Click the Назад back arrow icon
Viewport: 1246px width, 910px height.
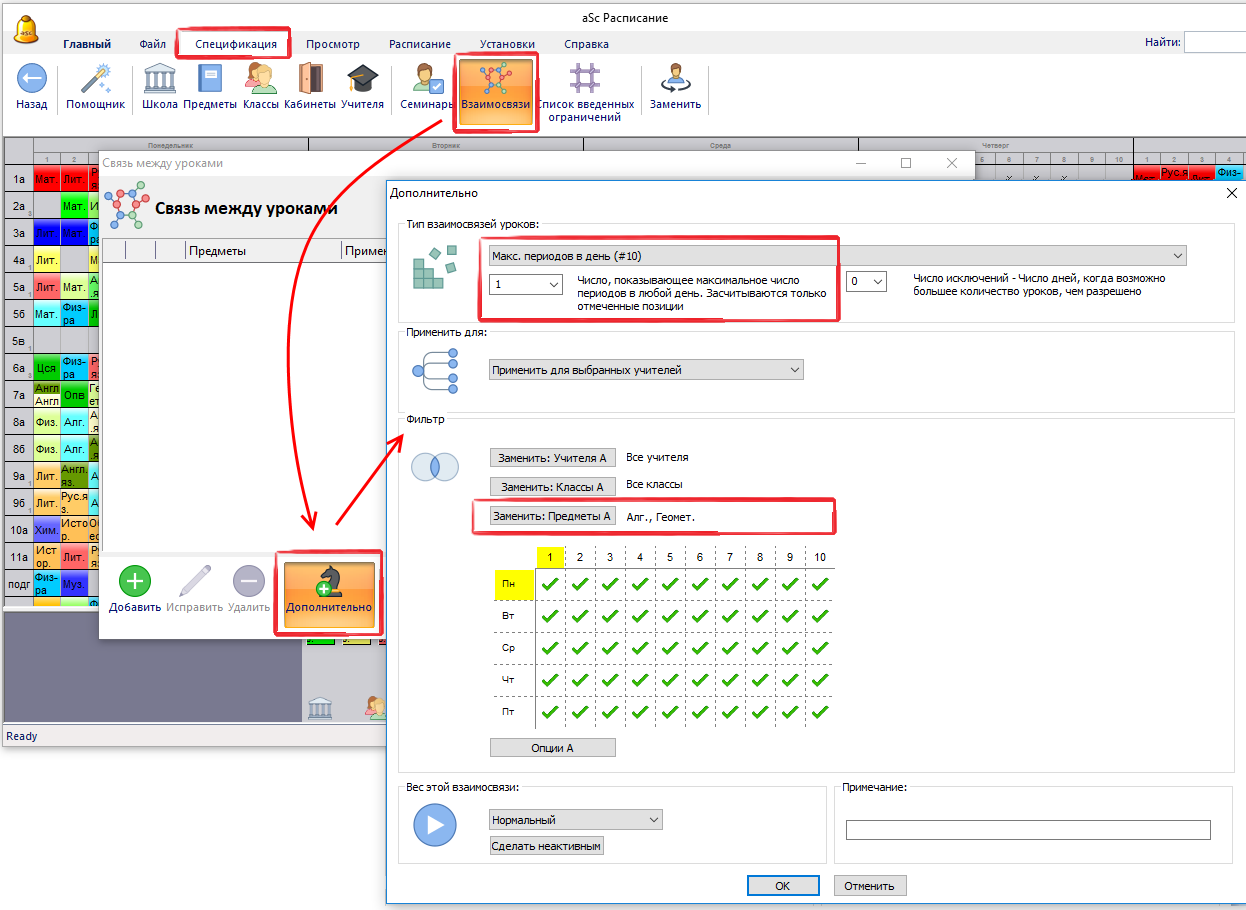click(x=31, y=80)
